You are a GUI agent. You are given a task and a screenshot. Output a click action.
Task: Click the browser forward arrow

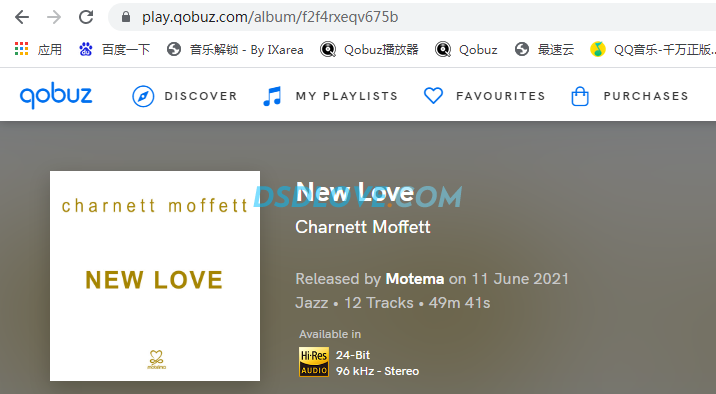pyautogui.click(x=54, y=17)
